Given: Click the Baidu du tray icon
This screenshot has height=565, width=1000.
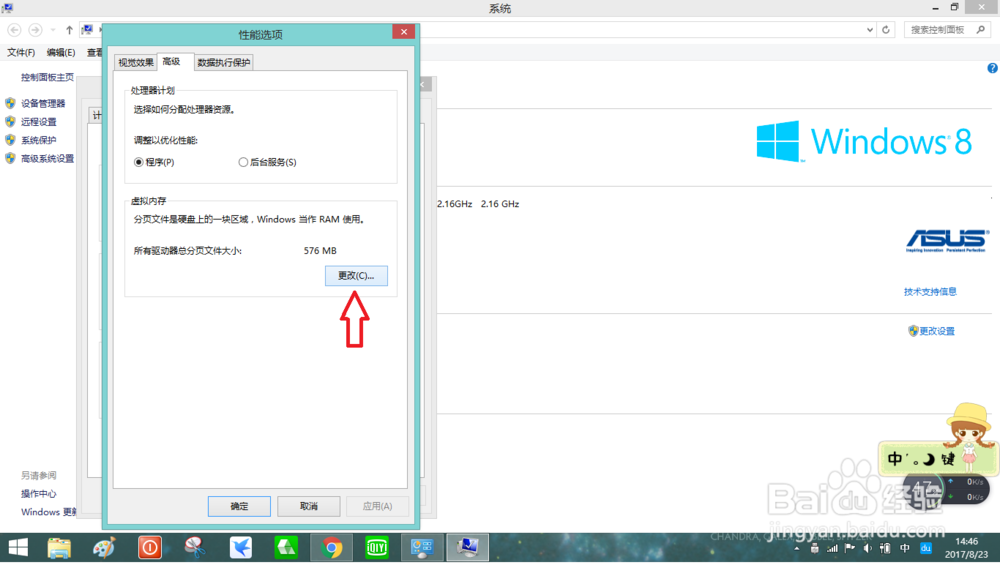Looking at the screenshot, I should 926,548.
